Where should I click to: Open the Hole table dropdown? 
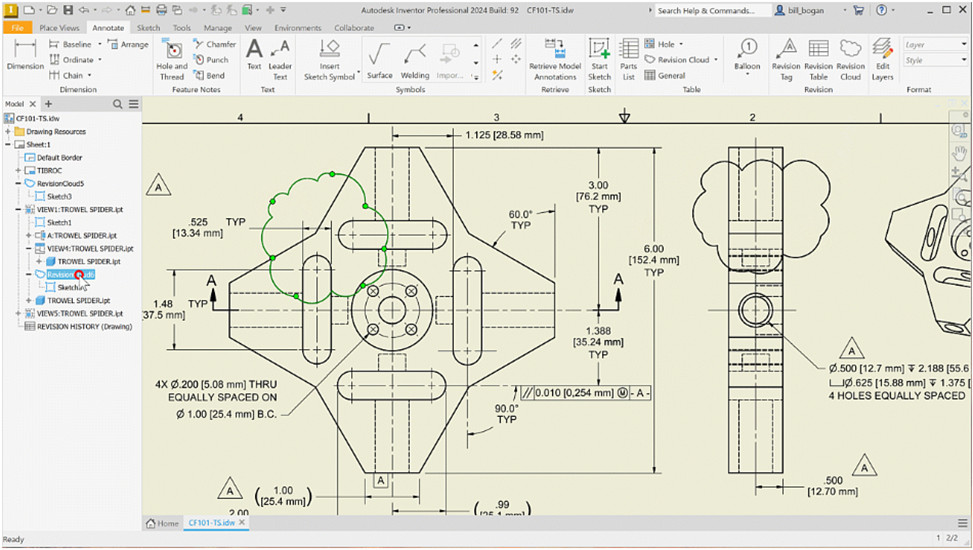pos(681,44)
